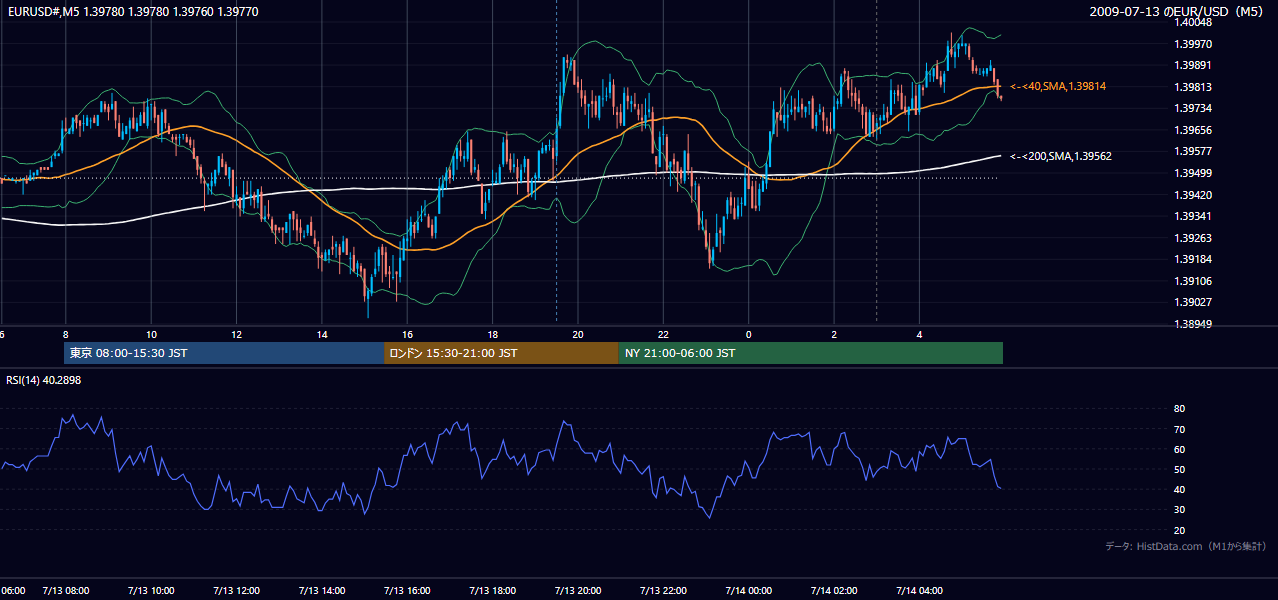The width and height of the screenshot is (1278, 600).
Task: Click the 7/13 22:00 time label
Action: click(x=663, y=590)
